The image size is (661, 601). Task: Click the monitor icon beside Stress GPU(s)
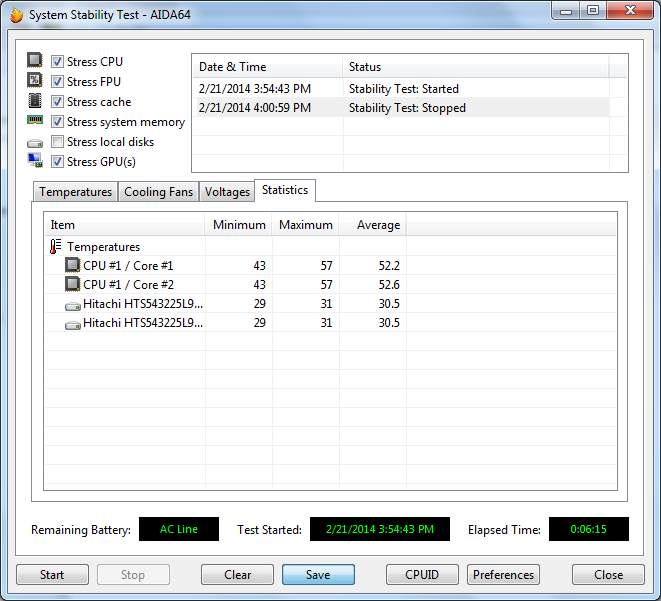pos(35,161)
